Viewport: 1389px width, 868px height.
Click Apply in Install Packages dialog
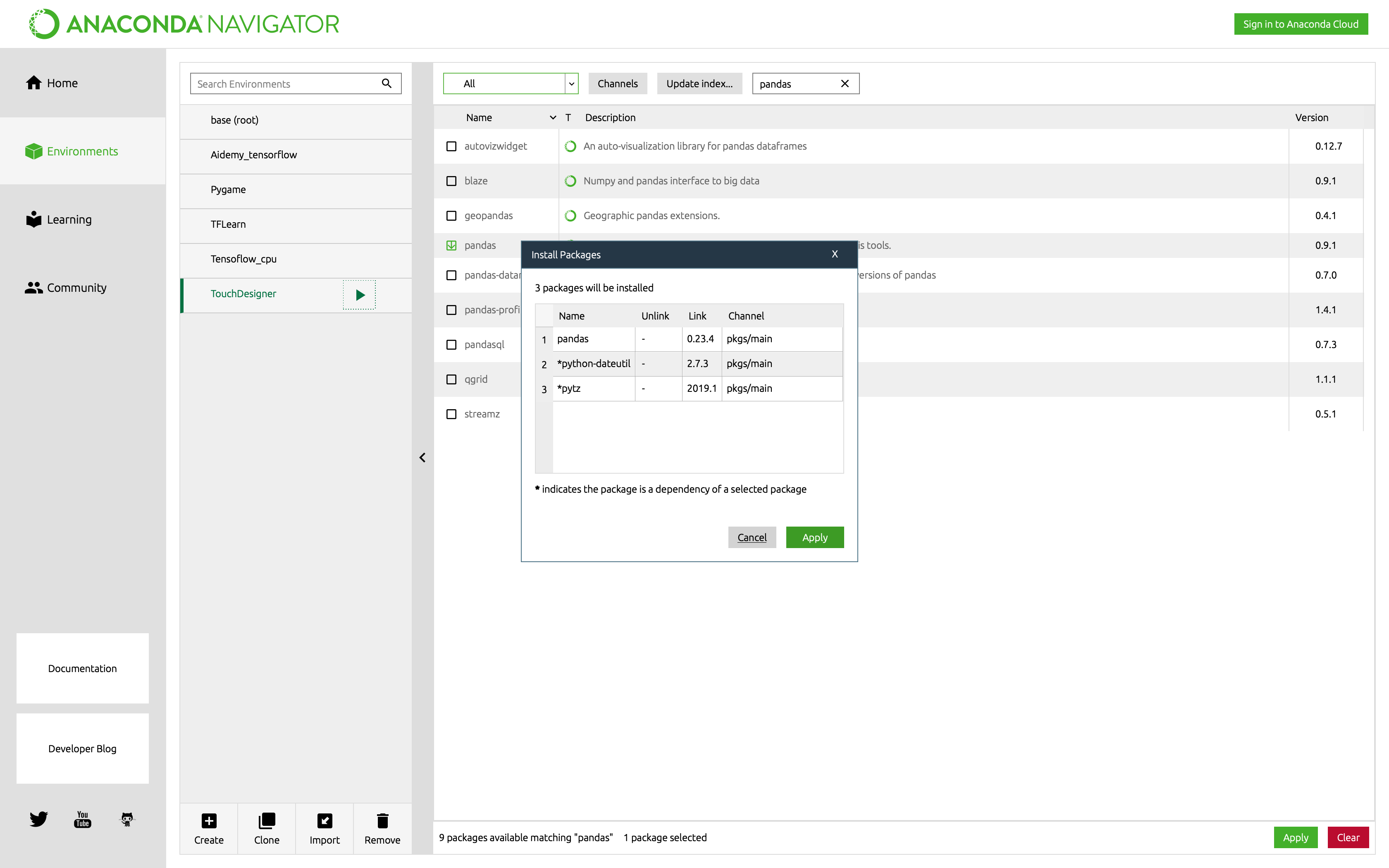point(814,537)
